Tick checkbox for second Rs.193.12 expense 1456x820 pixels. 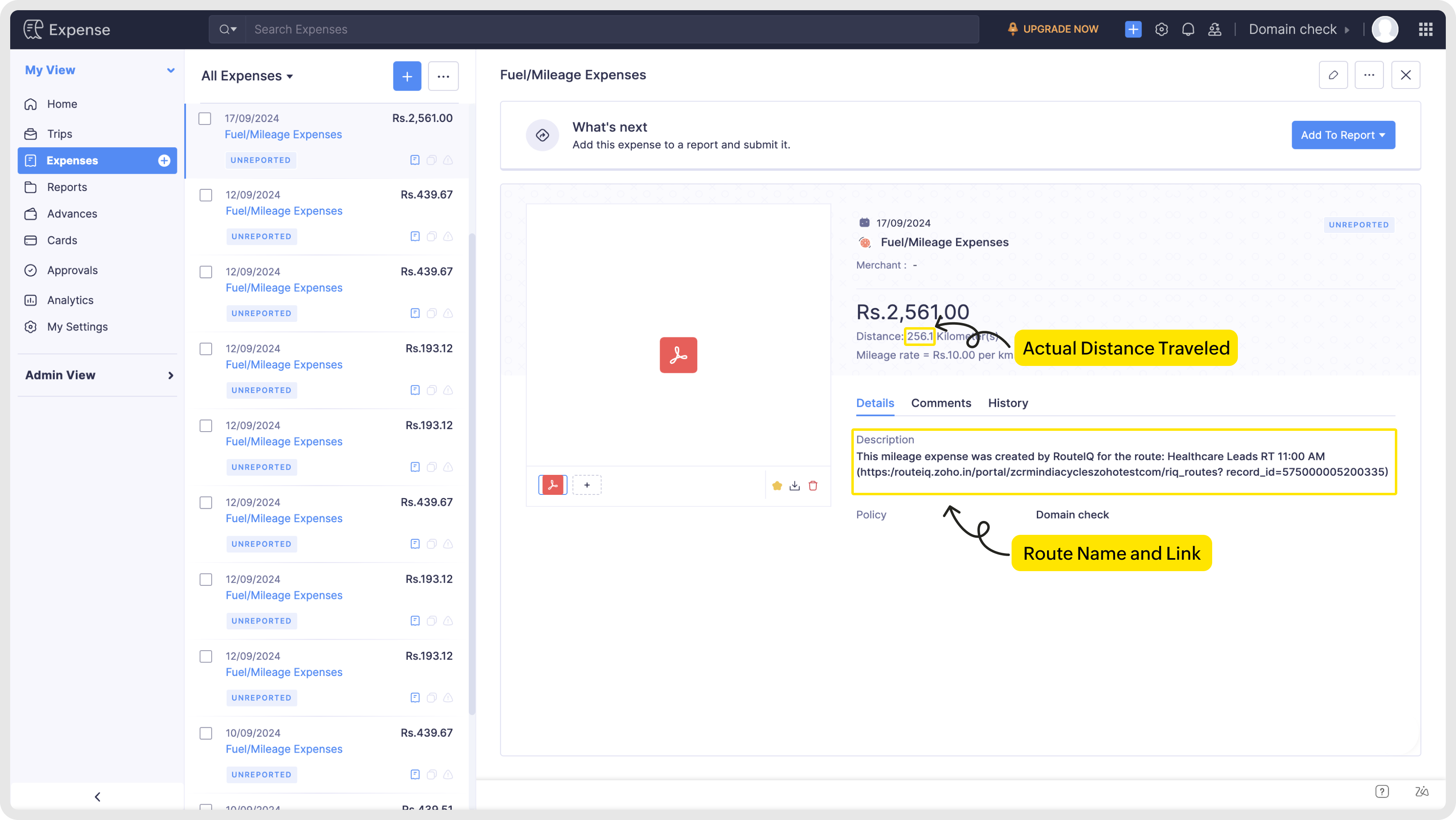tap(206, 426)
